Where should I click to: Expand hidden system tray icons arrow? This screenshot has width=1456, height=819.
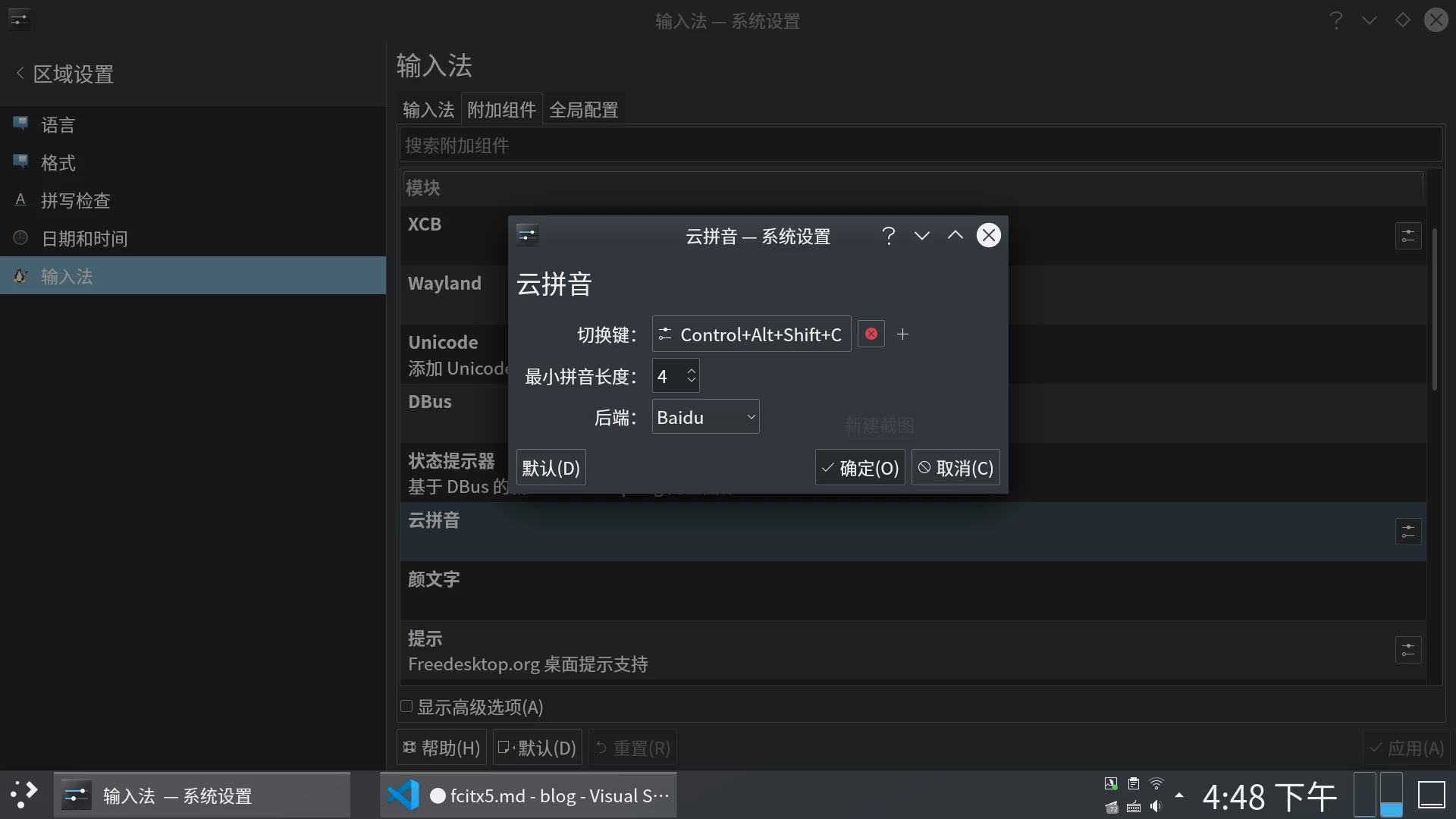1179,795
